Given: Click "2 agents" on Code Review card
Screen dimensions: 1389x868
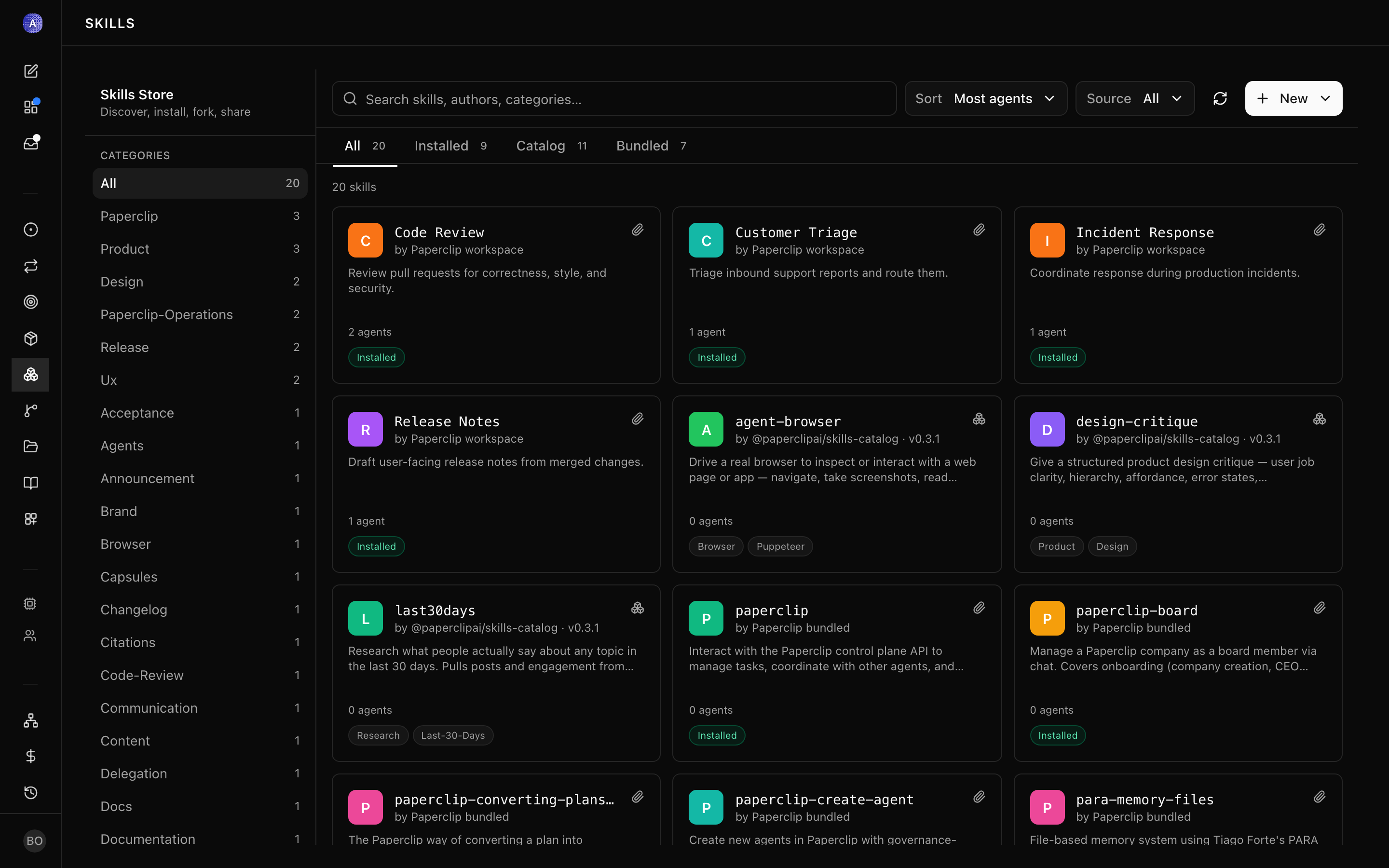Looking at the screenshot, I should [369, 332].
